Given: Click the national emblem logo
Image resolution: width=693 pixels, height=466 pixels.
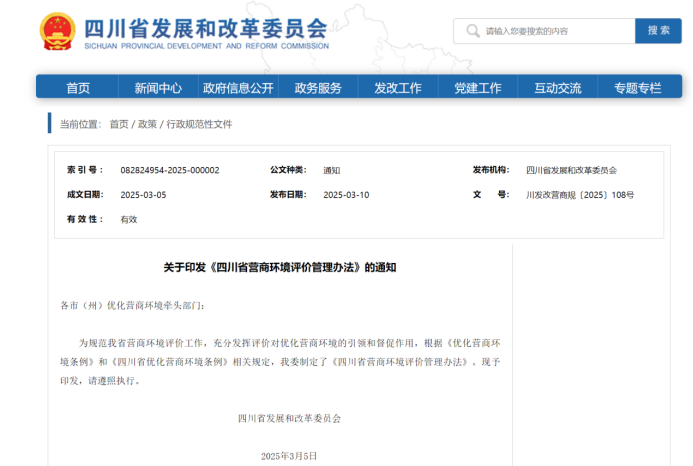Looking at the screenshot, I should (58, 33).
